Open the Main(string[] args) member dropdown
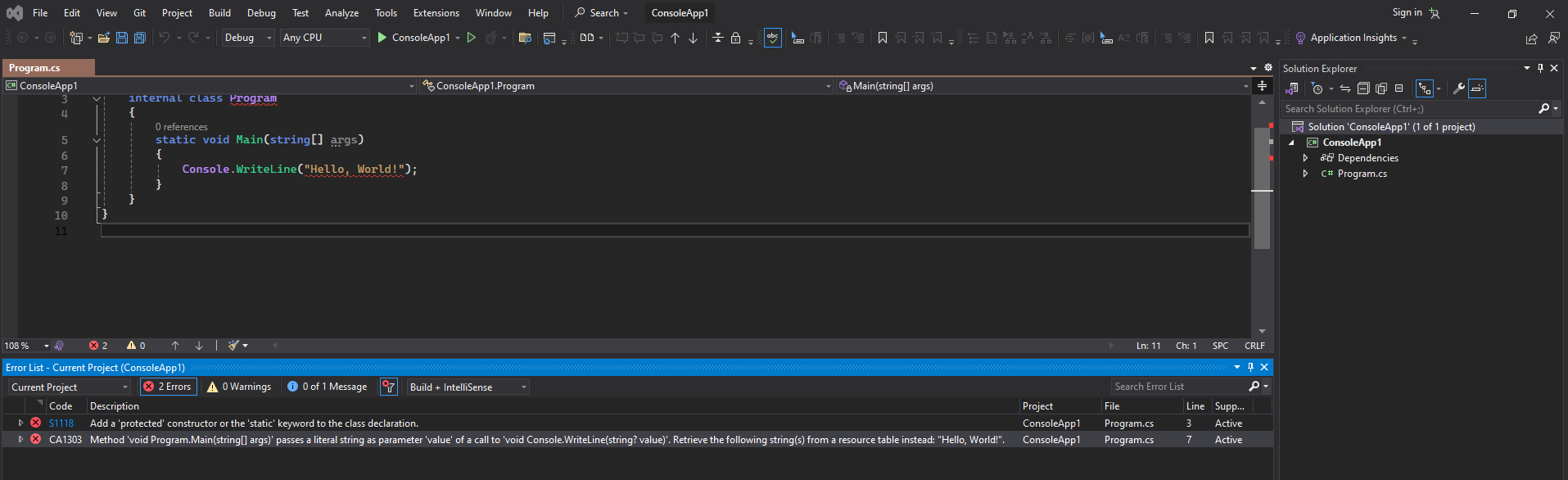The image size is (1568, 480). (1044, 86)
